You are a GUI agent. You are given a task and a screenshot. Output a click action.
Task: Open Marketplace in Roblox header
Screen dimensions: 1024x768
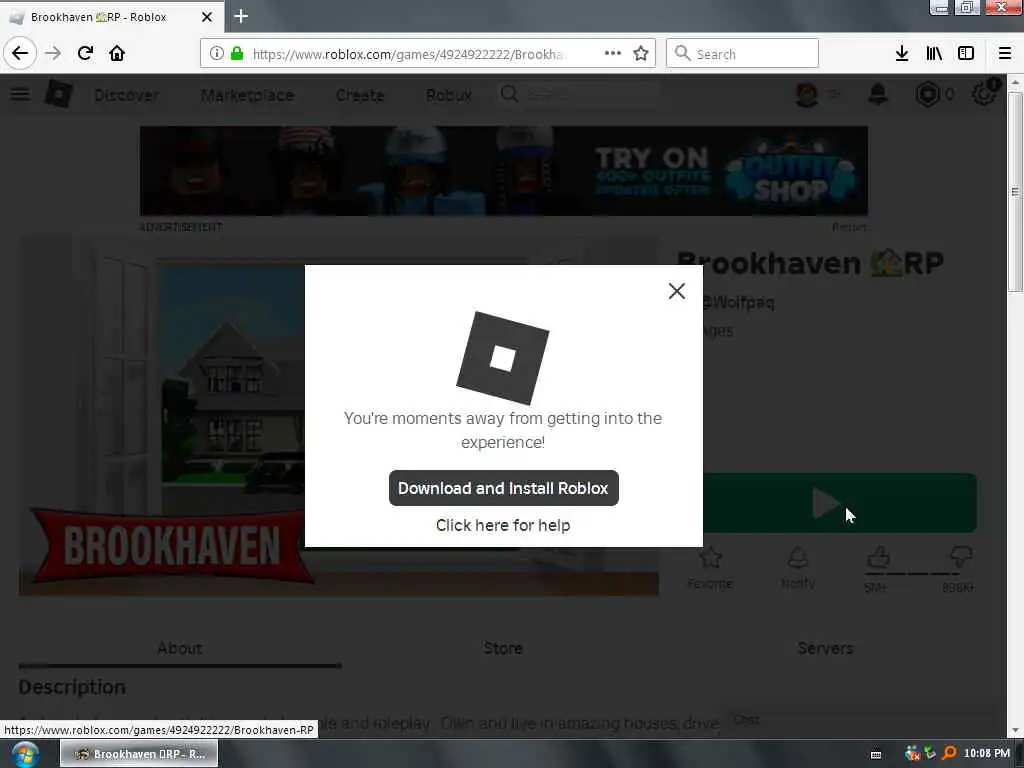(x=248, y=95)
